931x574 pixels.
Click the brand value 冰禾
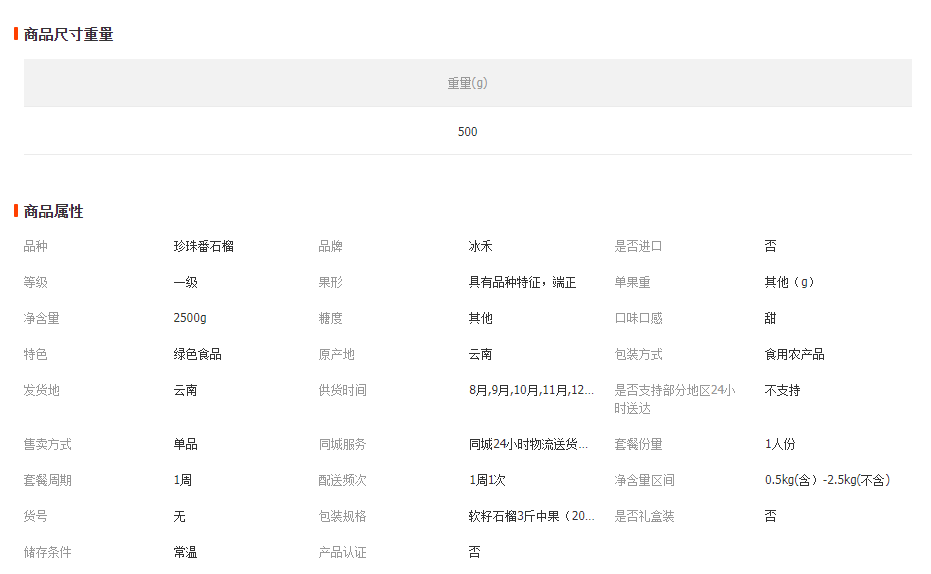click(x=480, y=246)
